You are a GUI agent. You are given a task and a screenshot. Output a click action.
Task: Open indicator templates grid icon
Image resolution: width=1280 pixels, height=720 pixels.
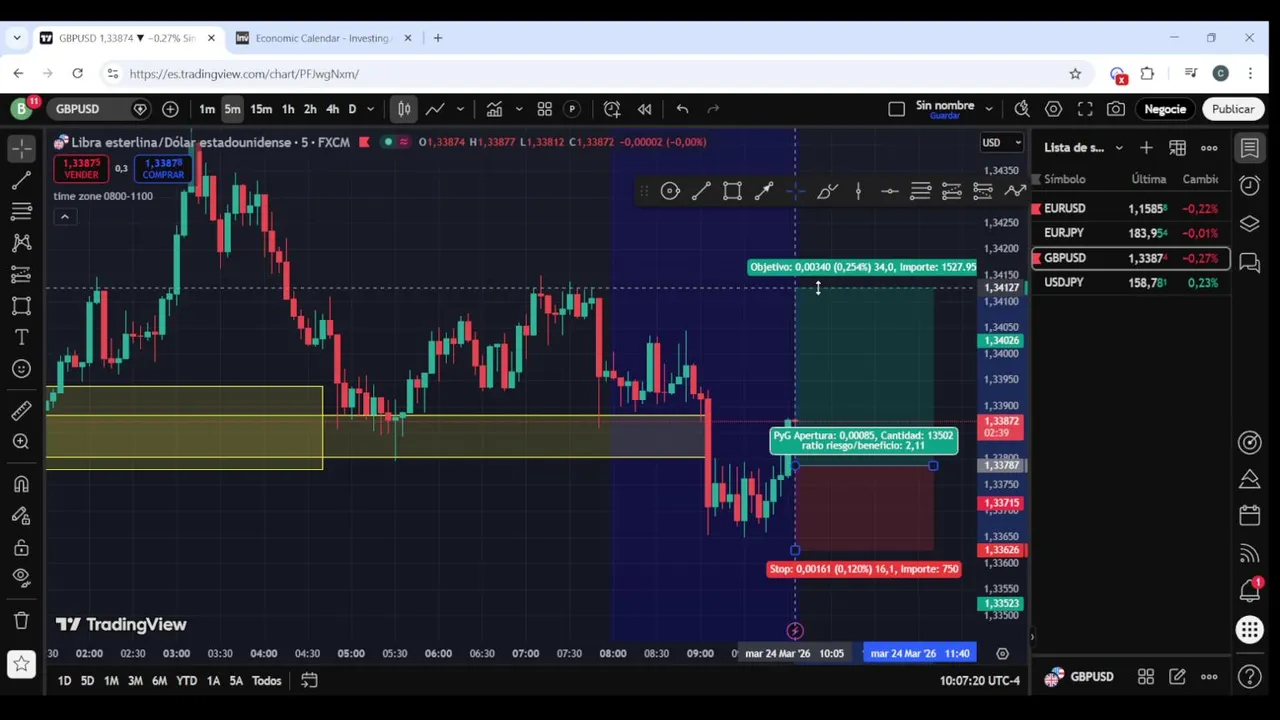point(545,109)
